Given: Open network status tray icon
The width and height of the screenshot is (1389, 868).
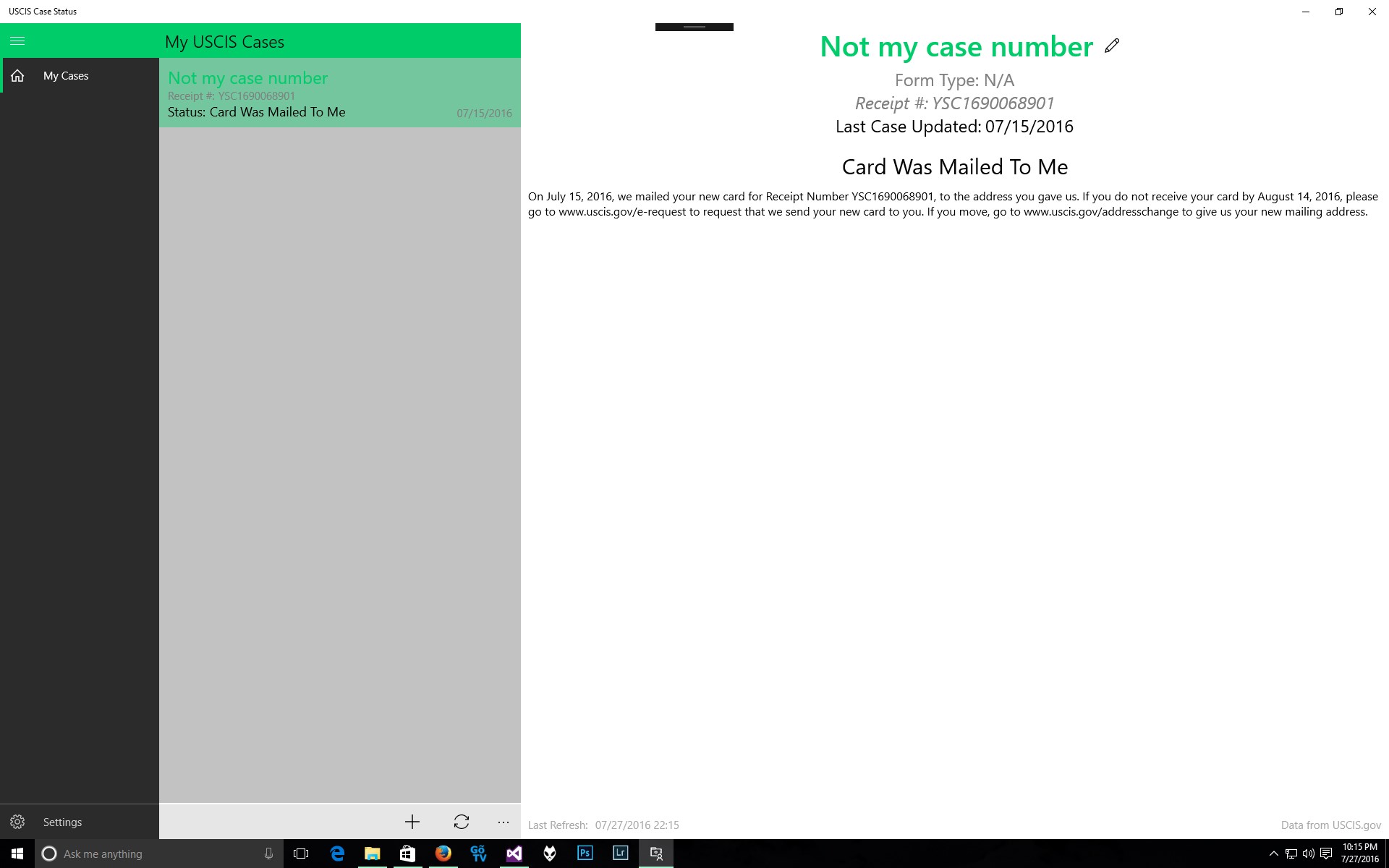Looking at the screenshot, I should (x=1291, y=854).
